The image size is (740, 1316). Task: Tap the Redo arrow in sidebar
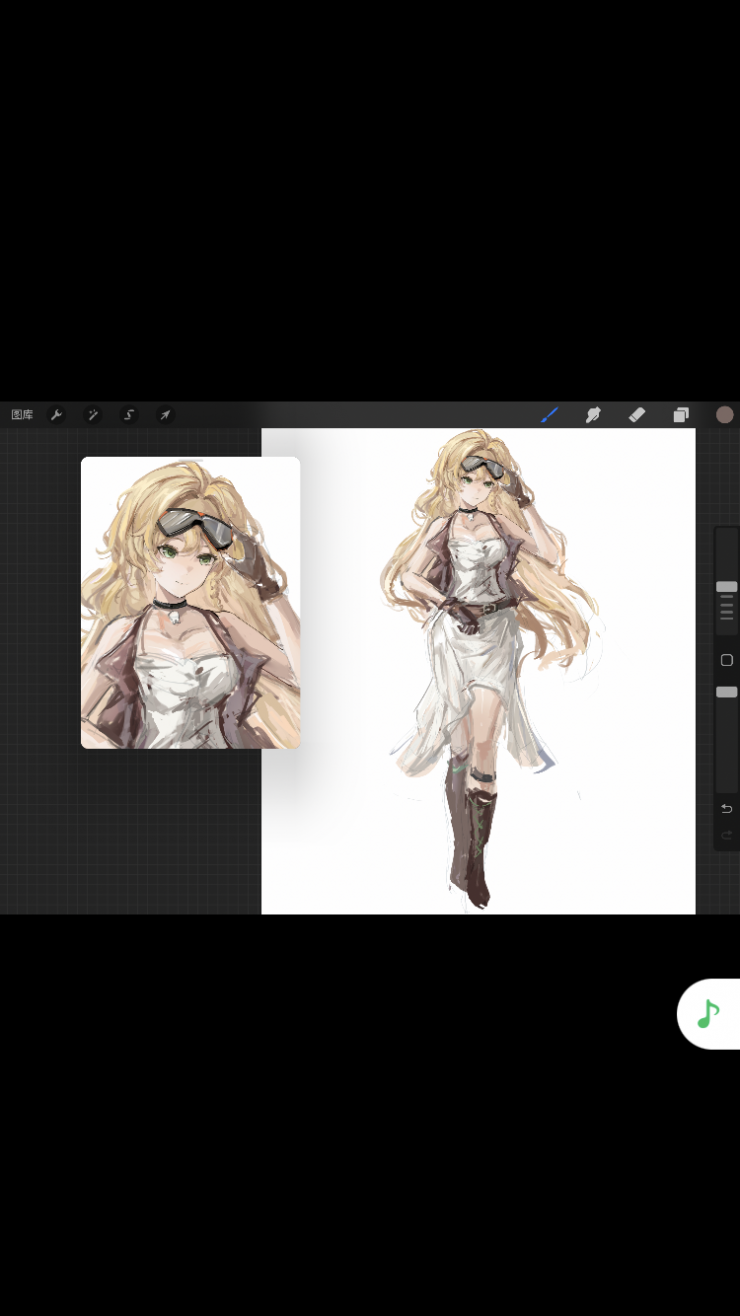[x=727, y=834]
